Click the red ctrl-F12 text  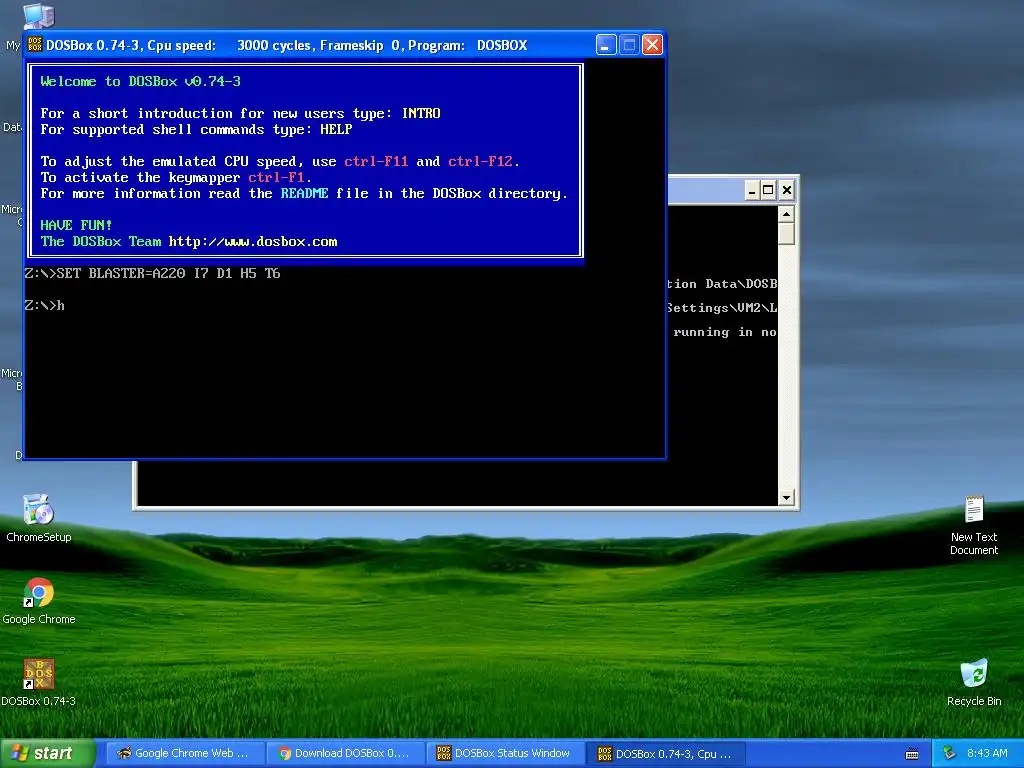click(x=481, y=161)
